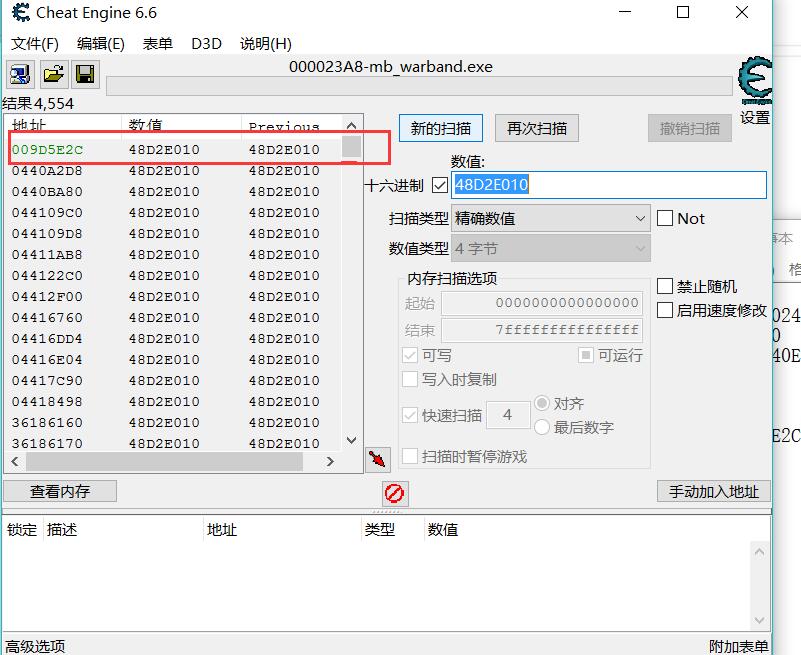Click the results vertical scrollbar thumb
The width and height of the screenshot is (801, 655).
(351, 147)
